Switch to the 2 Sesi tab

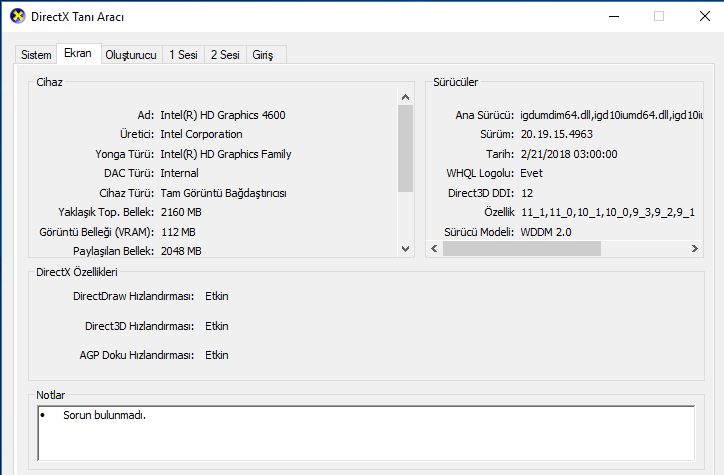[225, 55]
